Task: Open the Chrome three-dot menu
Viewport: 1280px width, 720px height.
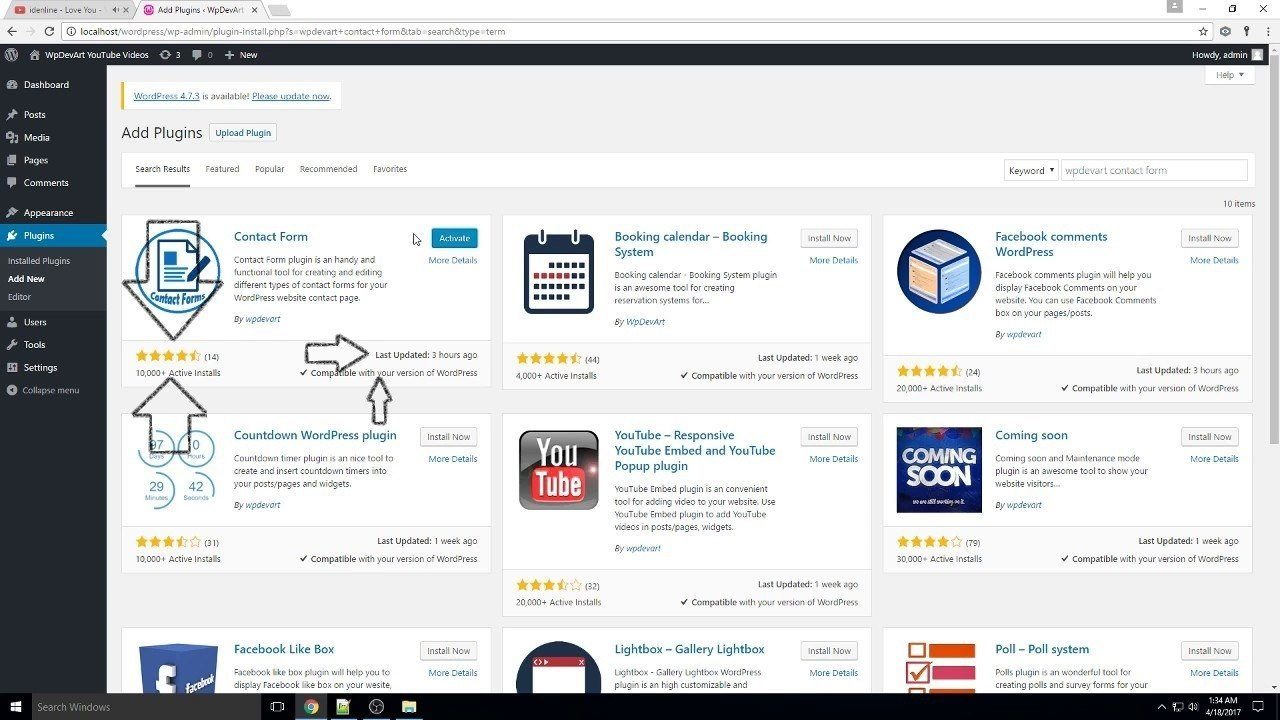Action: point(1267,31)
